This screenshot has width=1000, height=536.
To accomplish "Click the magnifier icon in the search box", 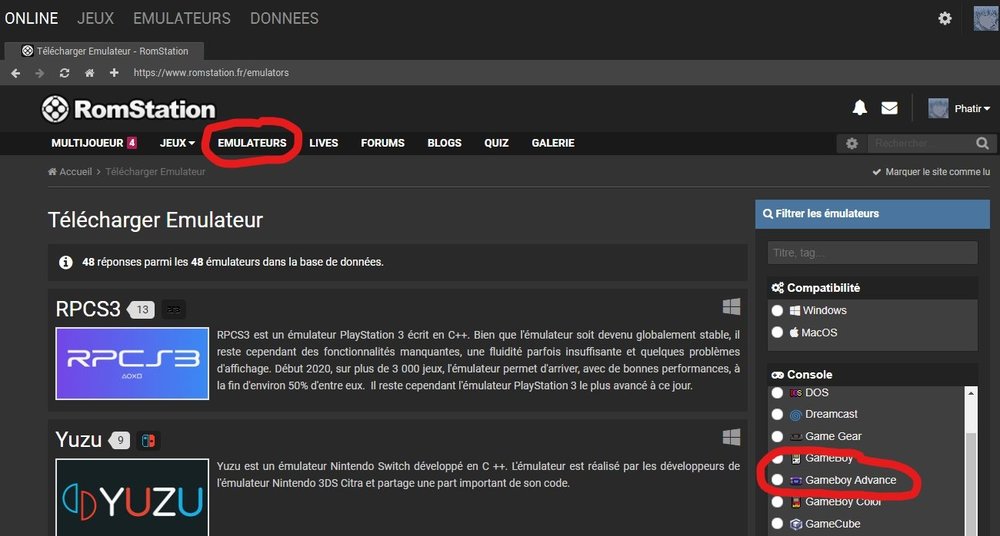I will coord(984,143).
